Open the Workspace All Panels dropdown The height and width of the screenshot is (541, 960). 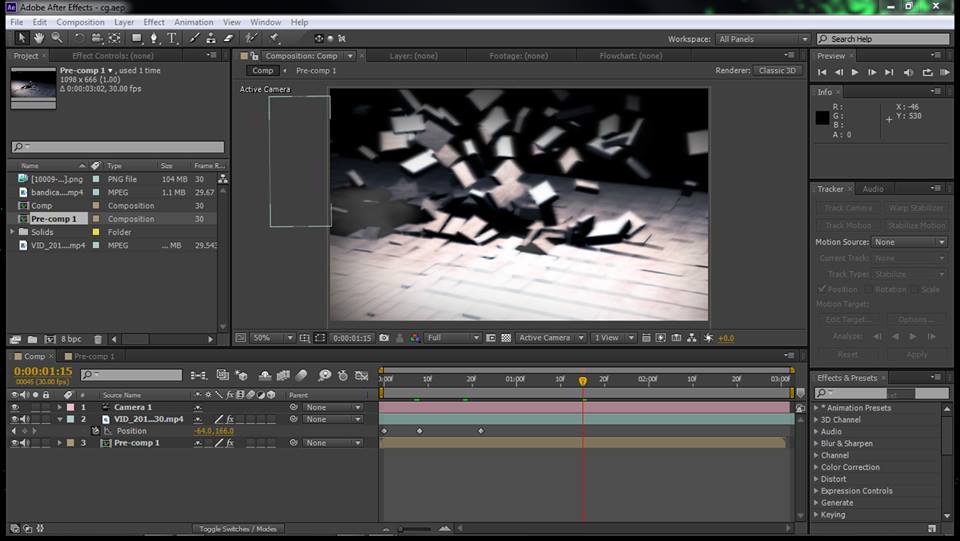[x=763, y=39]
